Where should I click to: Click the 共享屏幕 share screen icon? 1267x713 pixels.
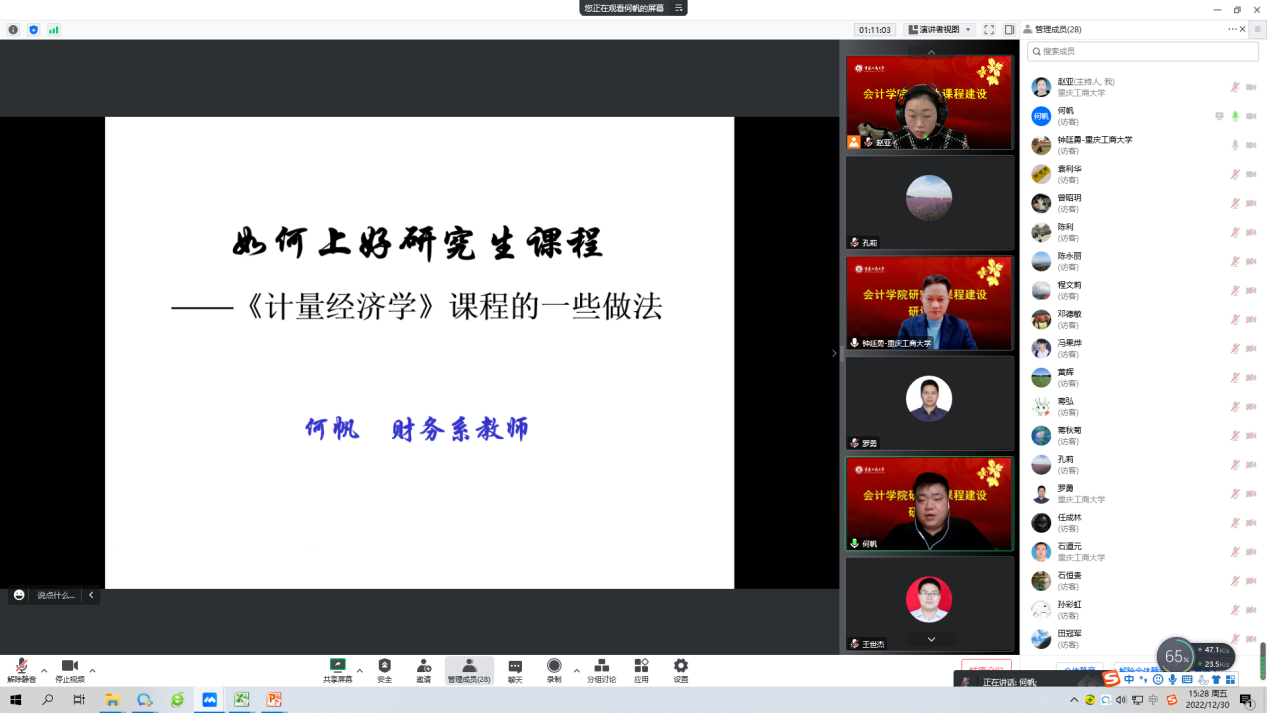[x=338, y=668]
